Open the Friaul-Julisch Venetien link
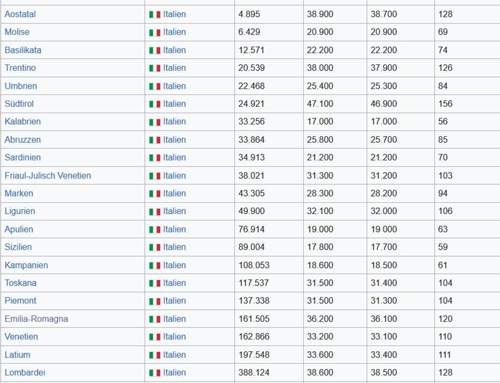 [x=48, y=175]
